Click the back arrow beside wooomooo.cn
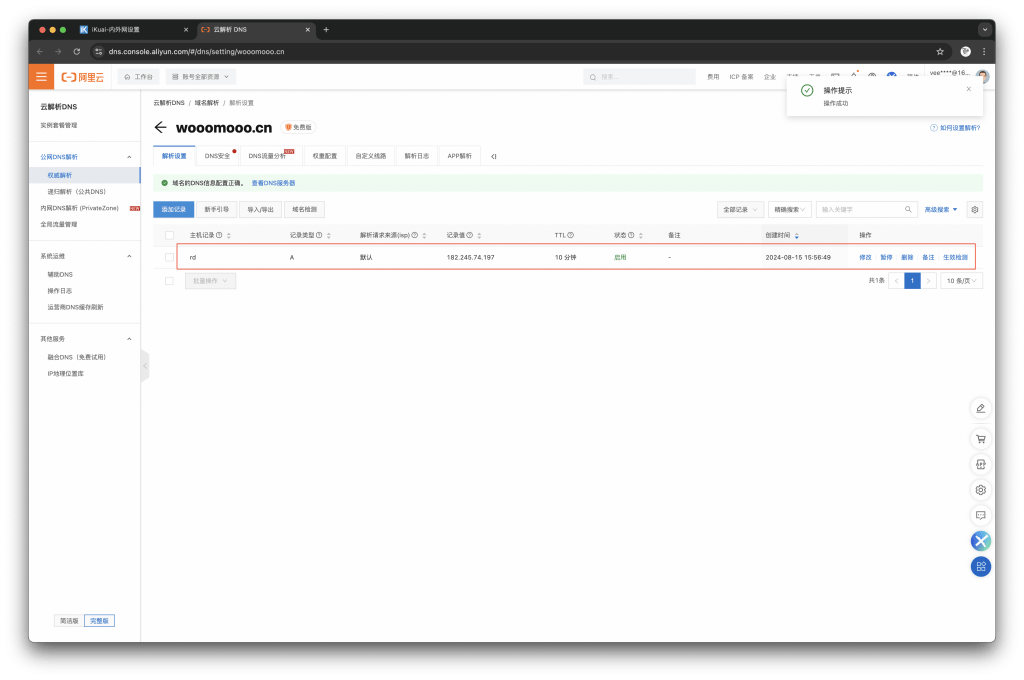1024x680 pixels. pos(160,128)
